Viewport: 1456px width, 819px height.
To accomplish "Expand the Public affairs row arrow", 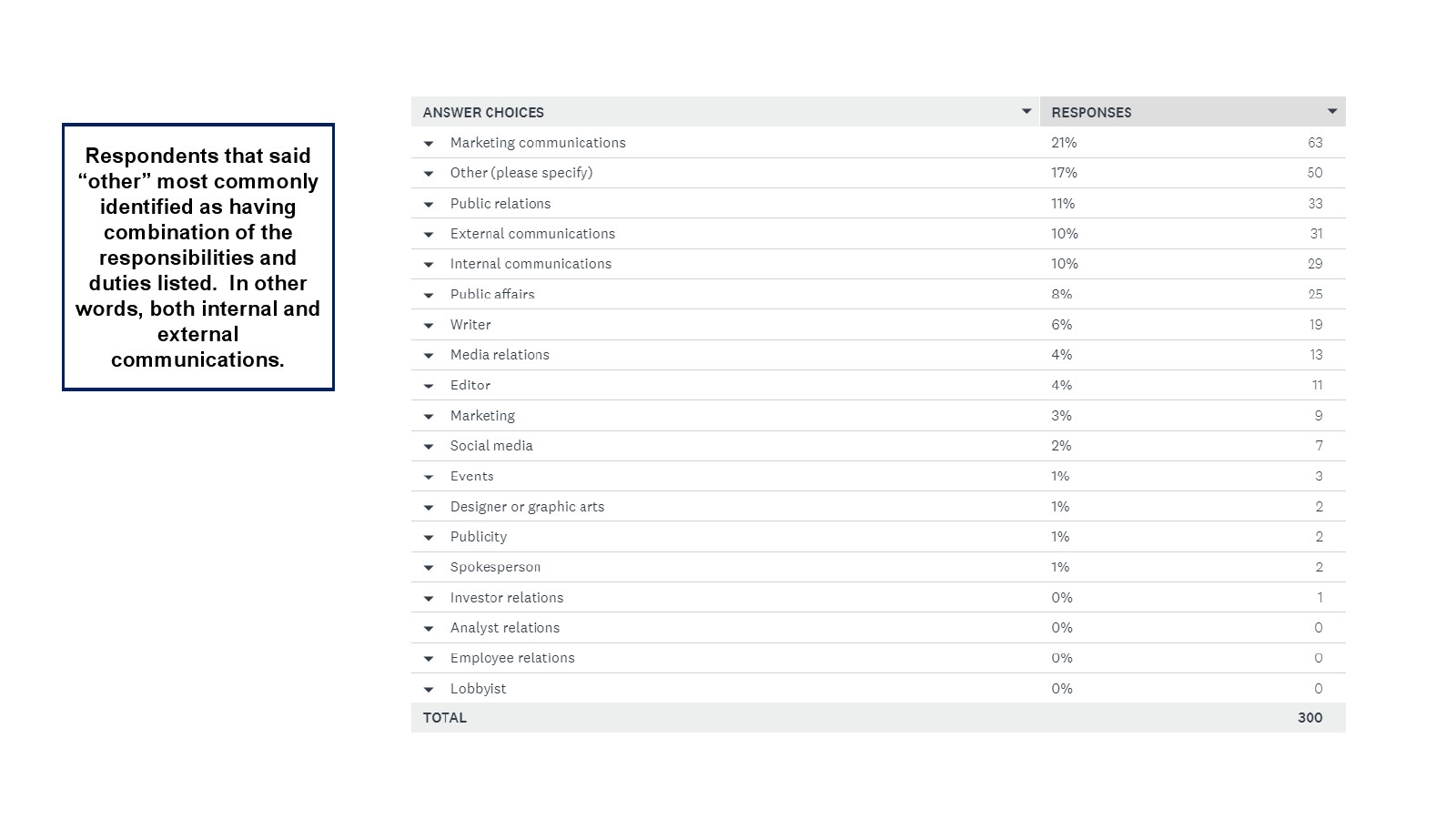I will [429, 296].
